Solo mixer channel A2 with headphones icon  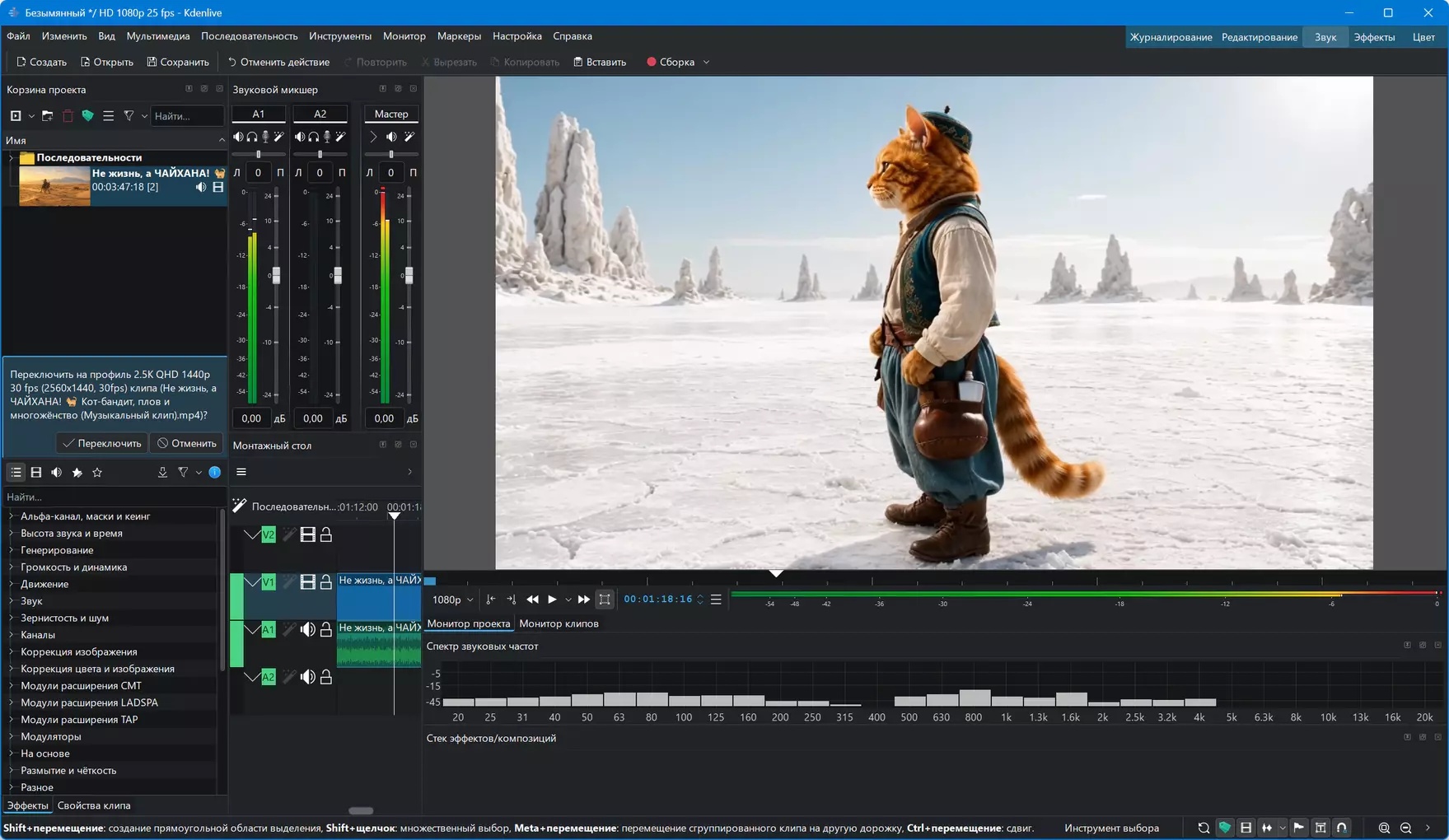coord(314,137)
